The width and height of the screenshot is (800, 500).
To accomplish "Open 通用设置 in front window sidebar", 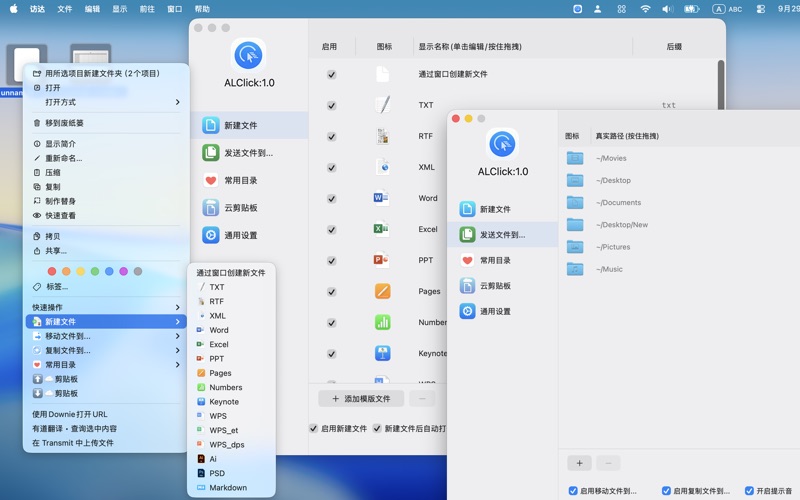I will (x=495, y=311).
